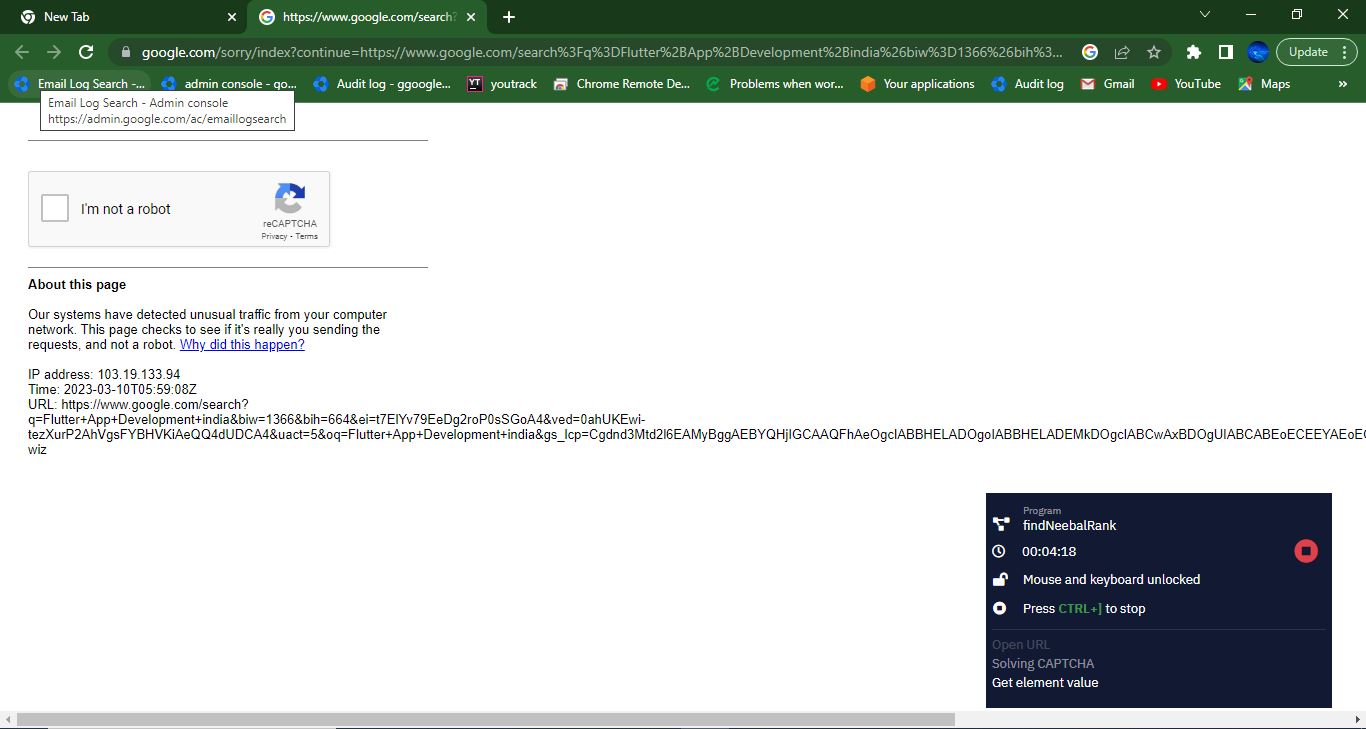Open the Extensions puzzle icon

click(1193, 52)
